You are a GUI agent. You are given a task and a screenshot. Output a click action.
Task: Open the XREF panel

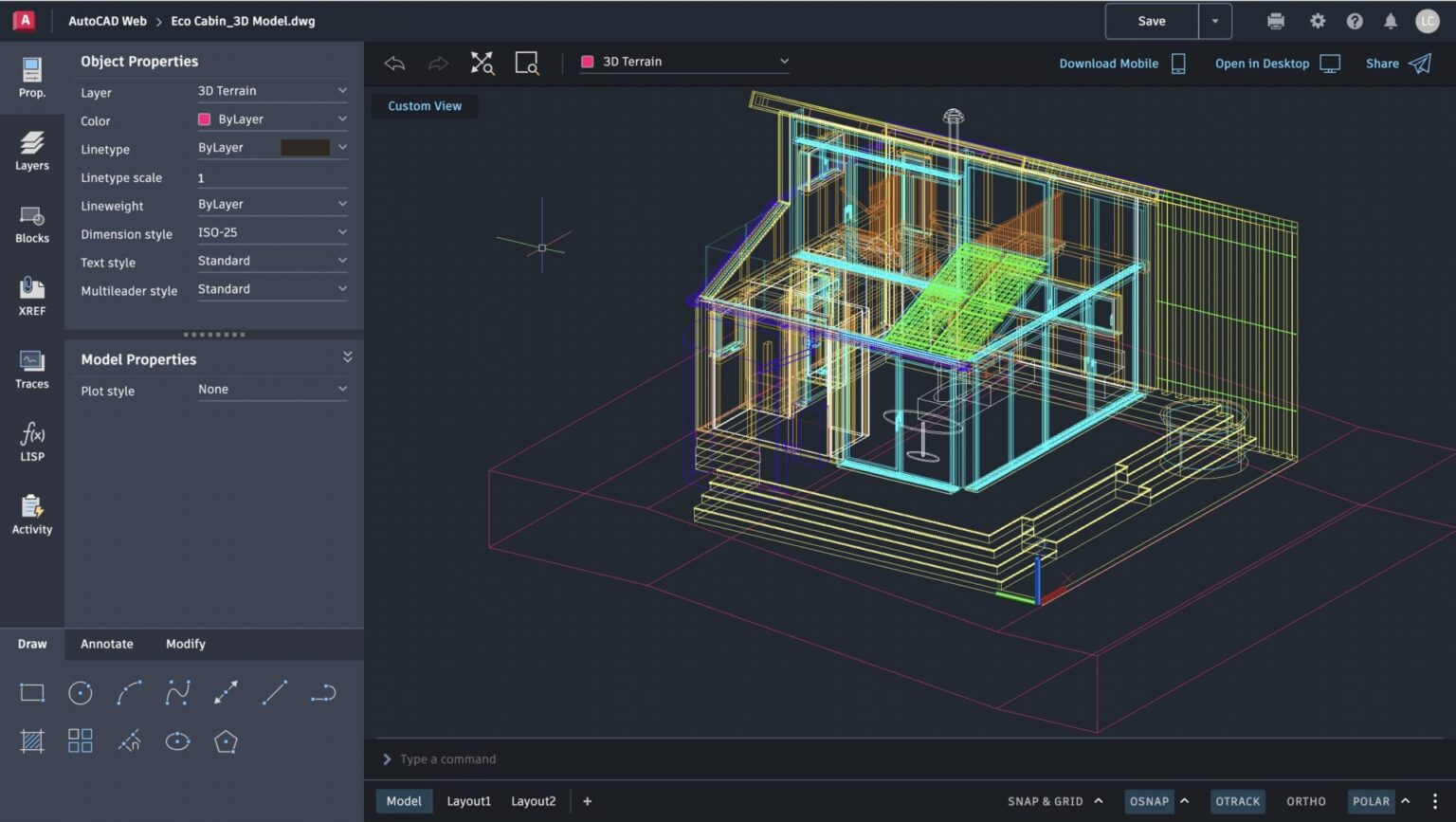click(31, 295)
